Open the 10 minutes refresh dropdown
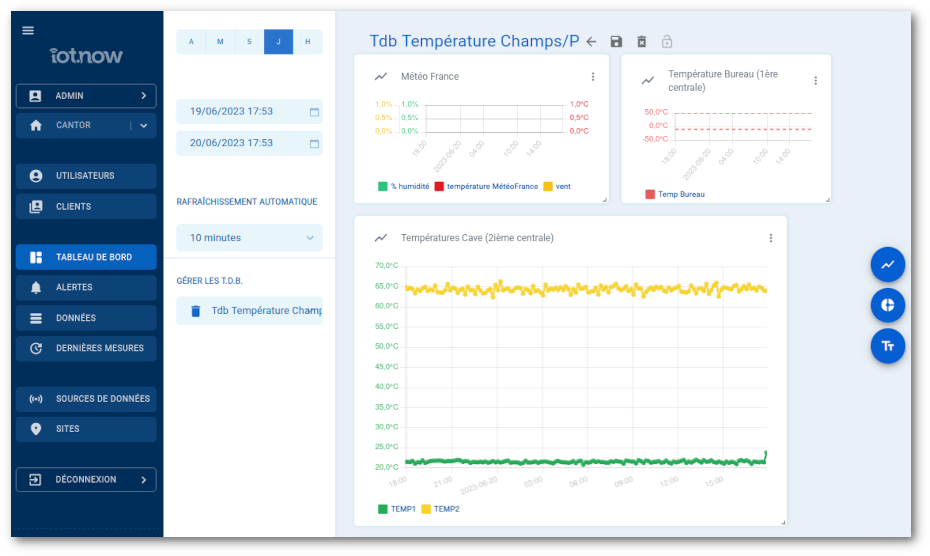The image size is (930, 556). click(x=249, y=238)
